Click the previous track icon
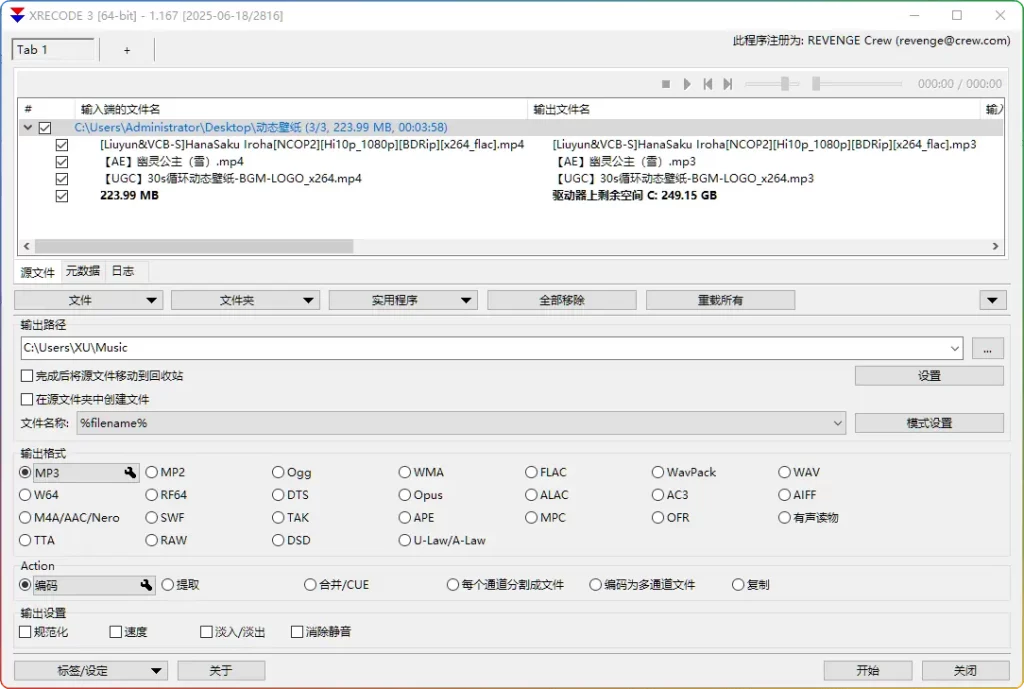 click(707, 84)
